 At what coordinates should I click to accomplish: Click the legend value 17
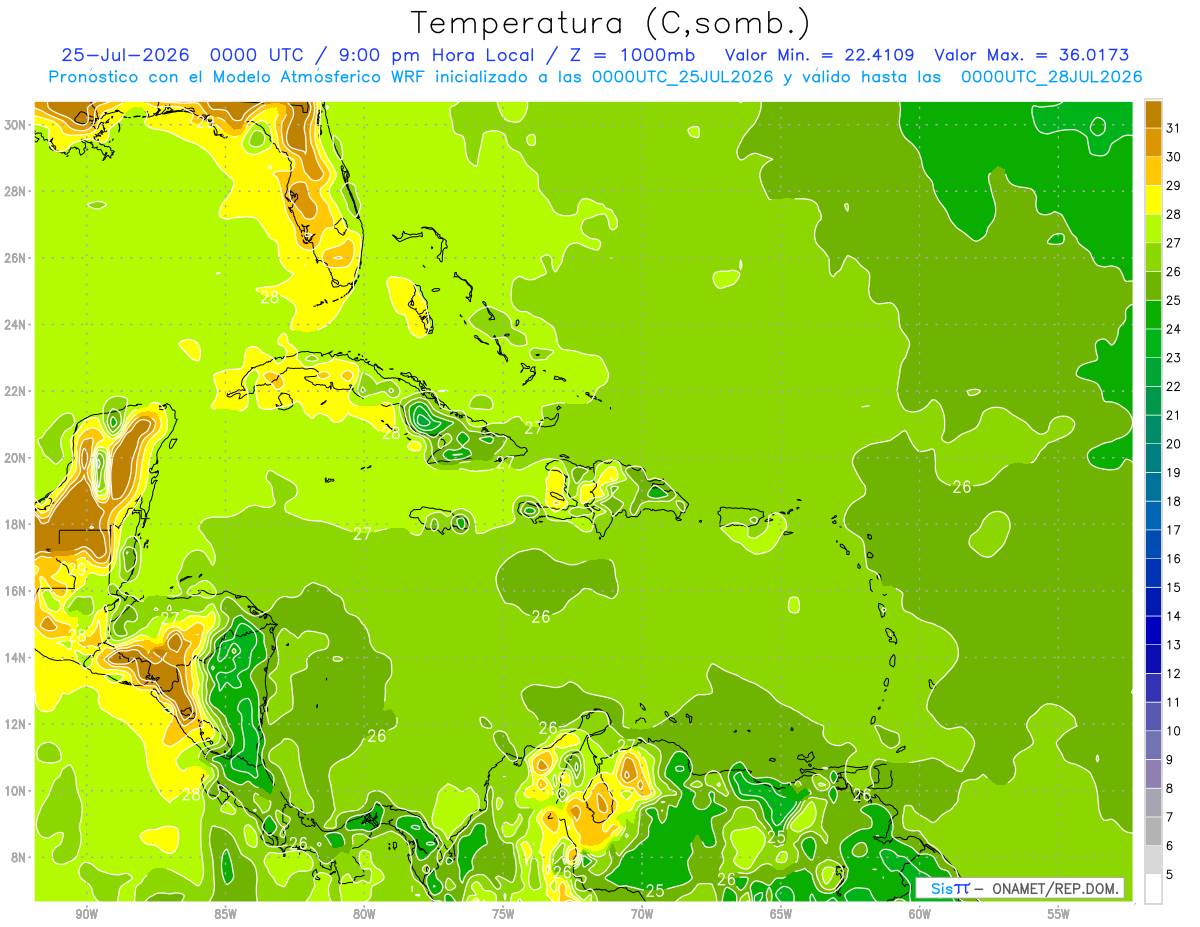tap(1174, 530)
